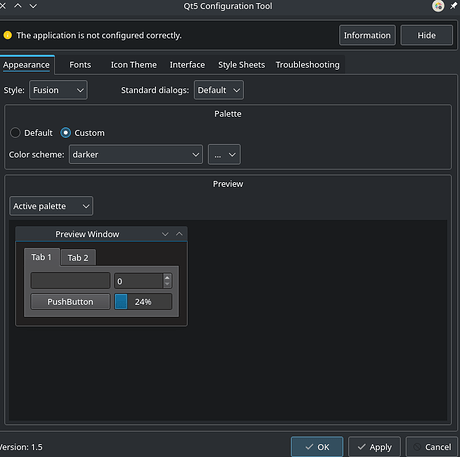
Task: Click the pin icon in the title bar
Action: pos(454,6)
